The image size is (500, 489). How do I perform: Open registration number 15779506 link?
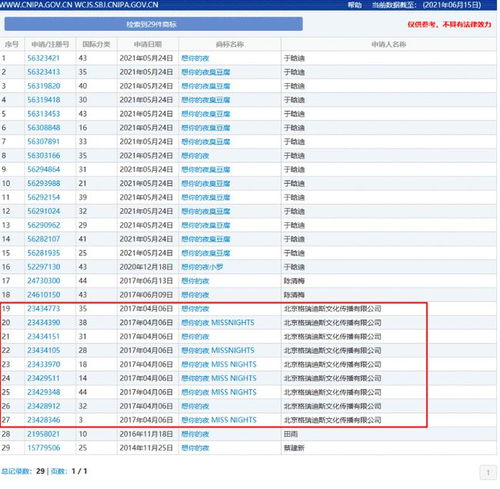44,448
